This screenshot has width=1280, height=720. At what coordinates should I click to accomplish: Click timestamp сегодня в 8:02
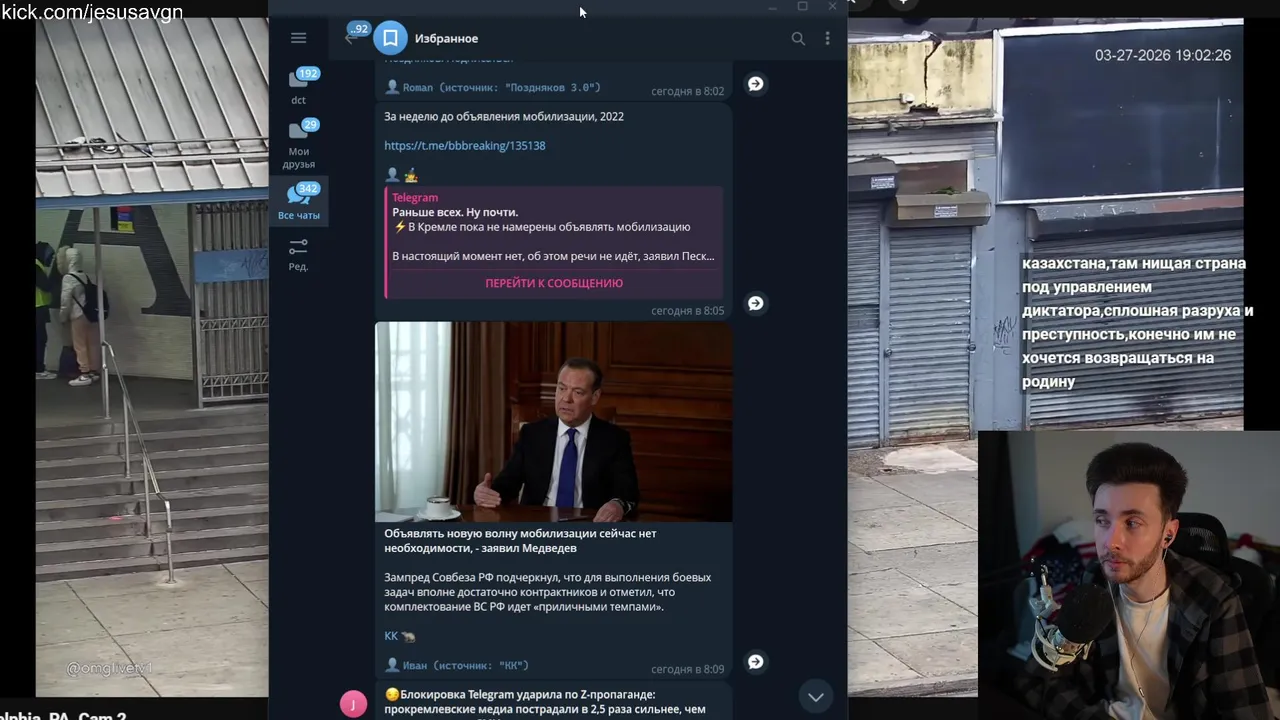[x=687, y=91]
